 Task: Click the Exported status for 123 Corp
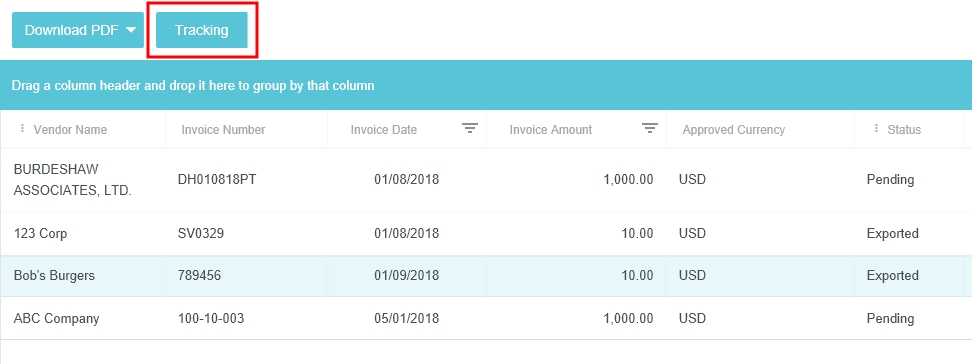pos(893,234)
